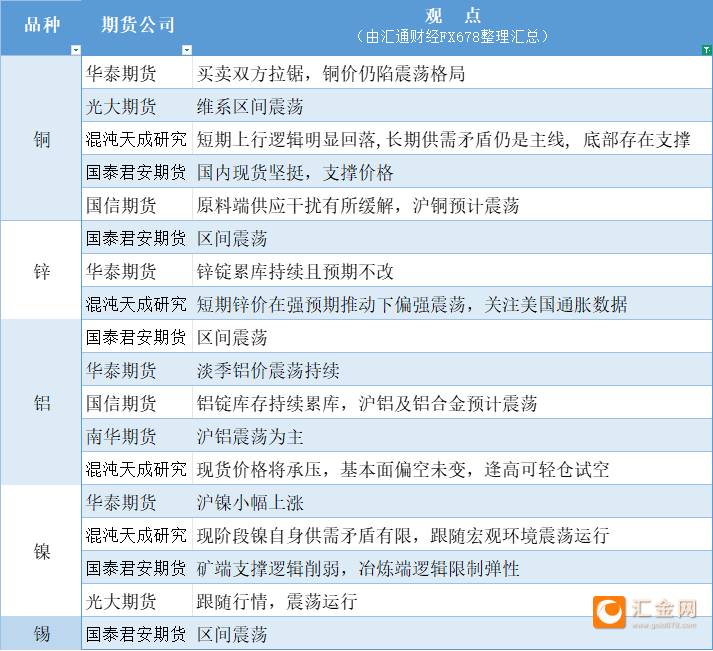Click 光大期货 in the 镍 section
The height and width of the screenshot is (651, 713).
pos(137,600)
